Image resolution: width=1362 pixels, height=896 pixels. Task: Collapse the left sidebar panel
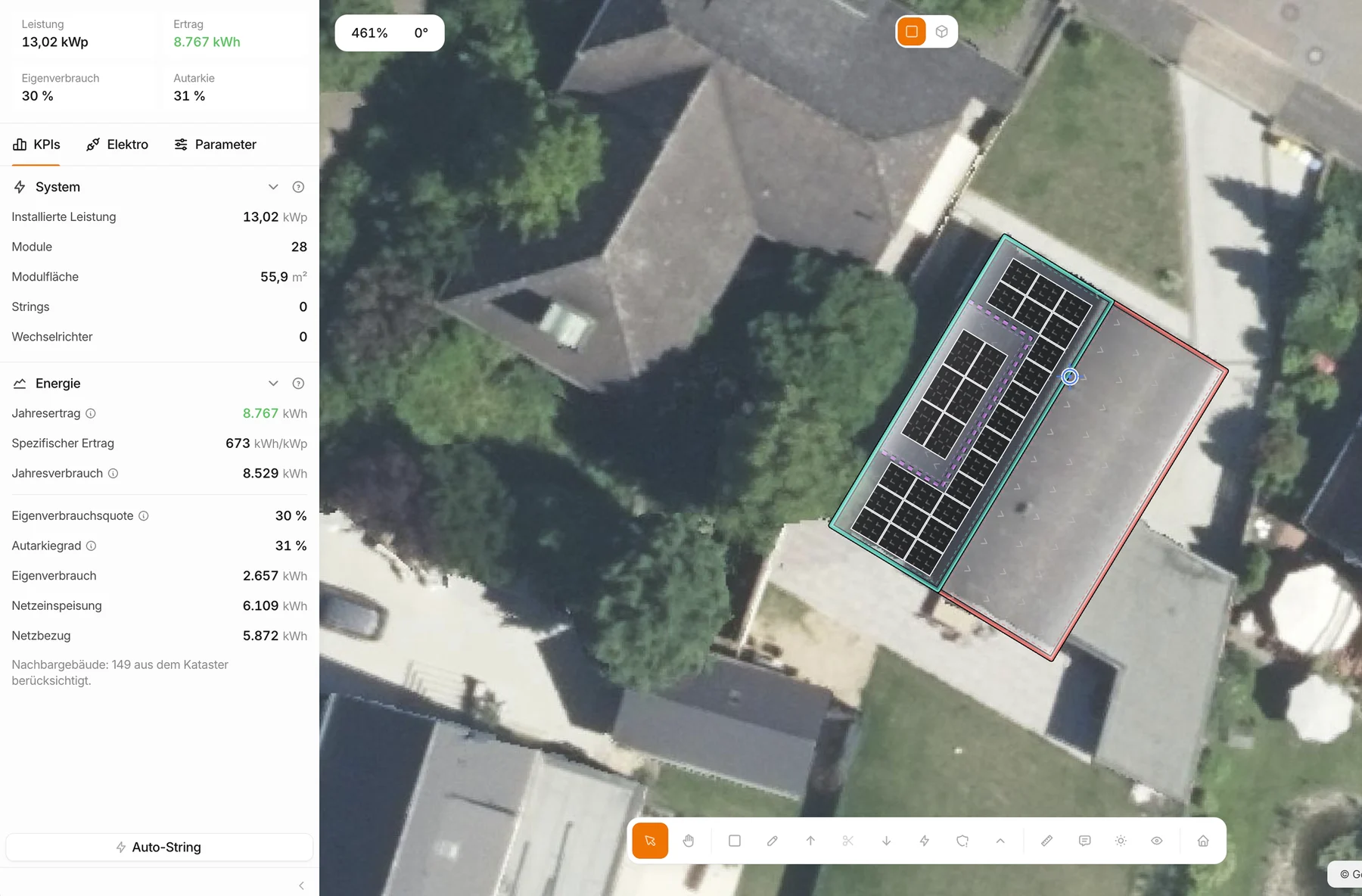point(301,885)
